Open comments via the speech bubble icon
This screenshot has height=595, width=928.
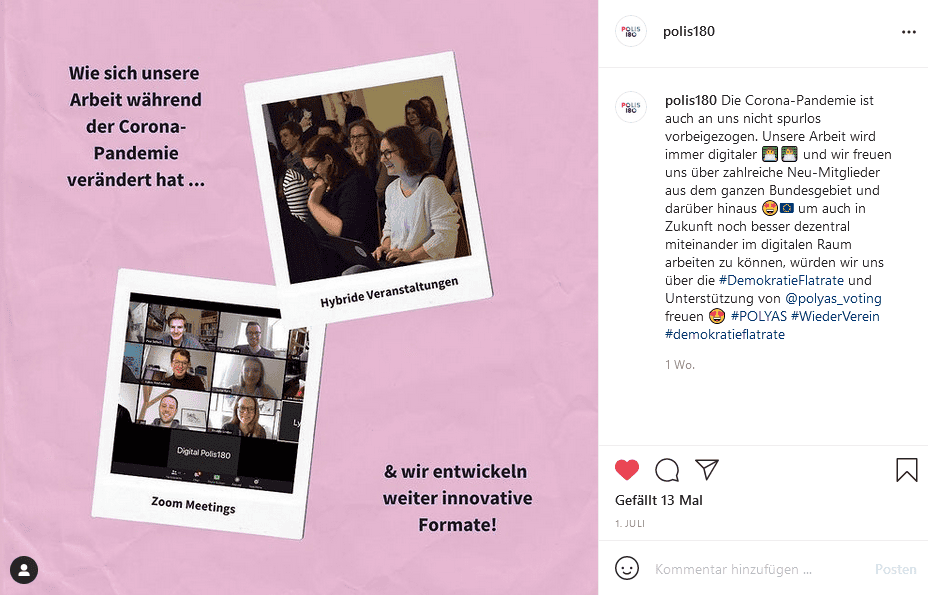click(x=667, y=470)
